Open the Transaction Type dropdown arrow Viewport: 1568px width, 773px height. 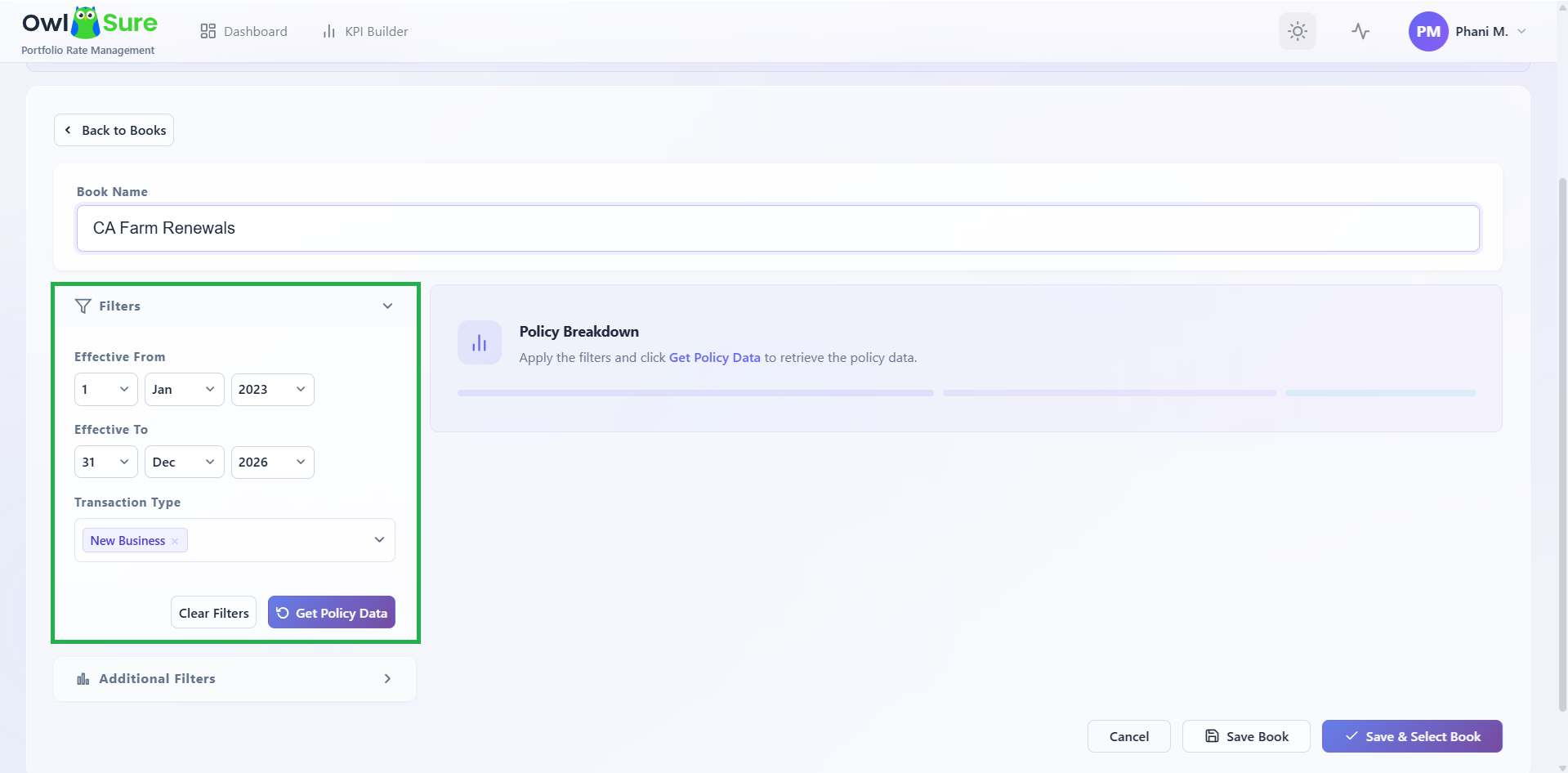[379, 540]
